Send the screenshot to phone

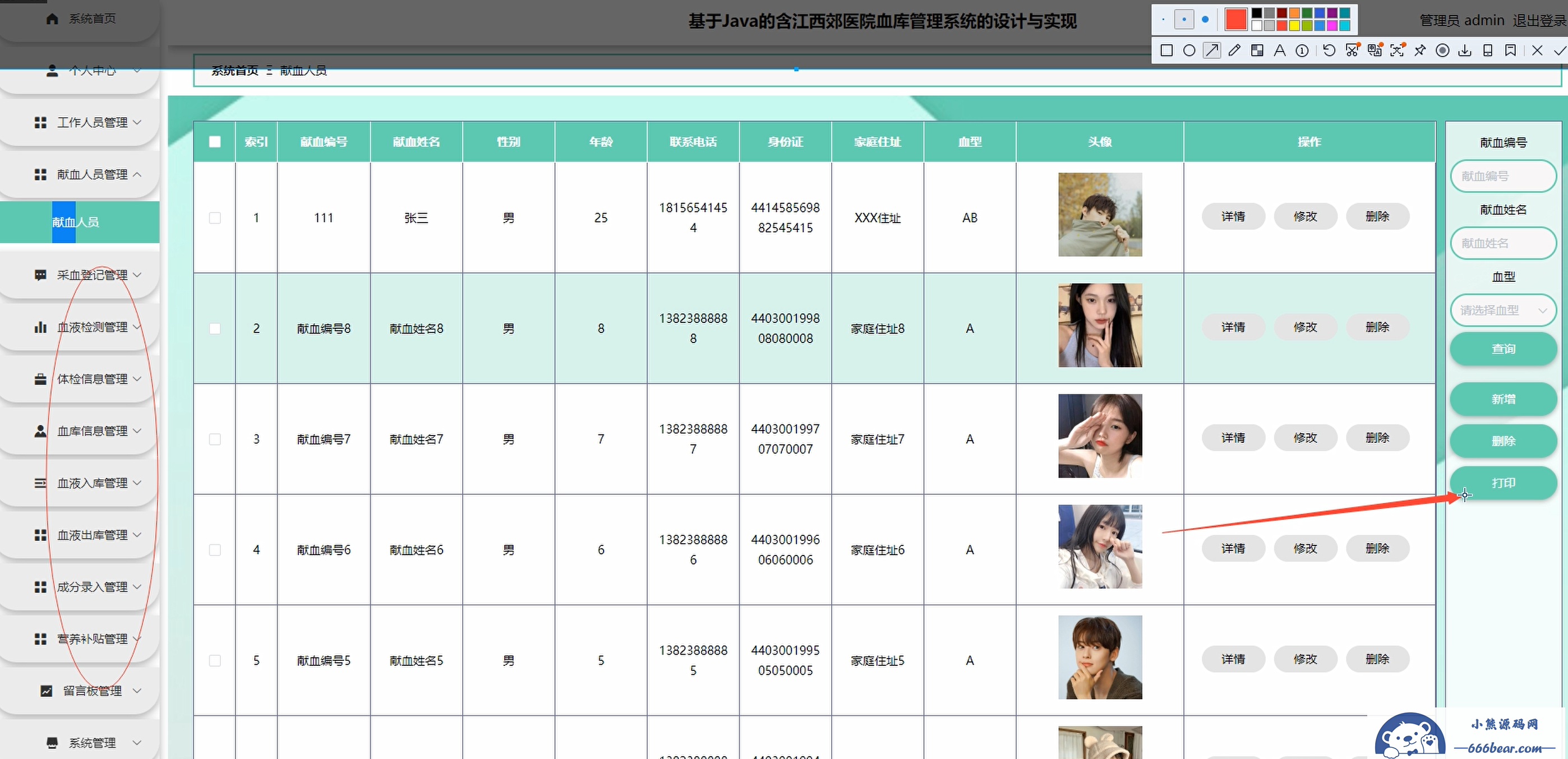(1488, 50)
